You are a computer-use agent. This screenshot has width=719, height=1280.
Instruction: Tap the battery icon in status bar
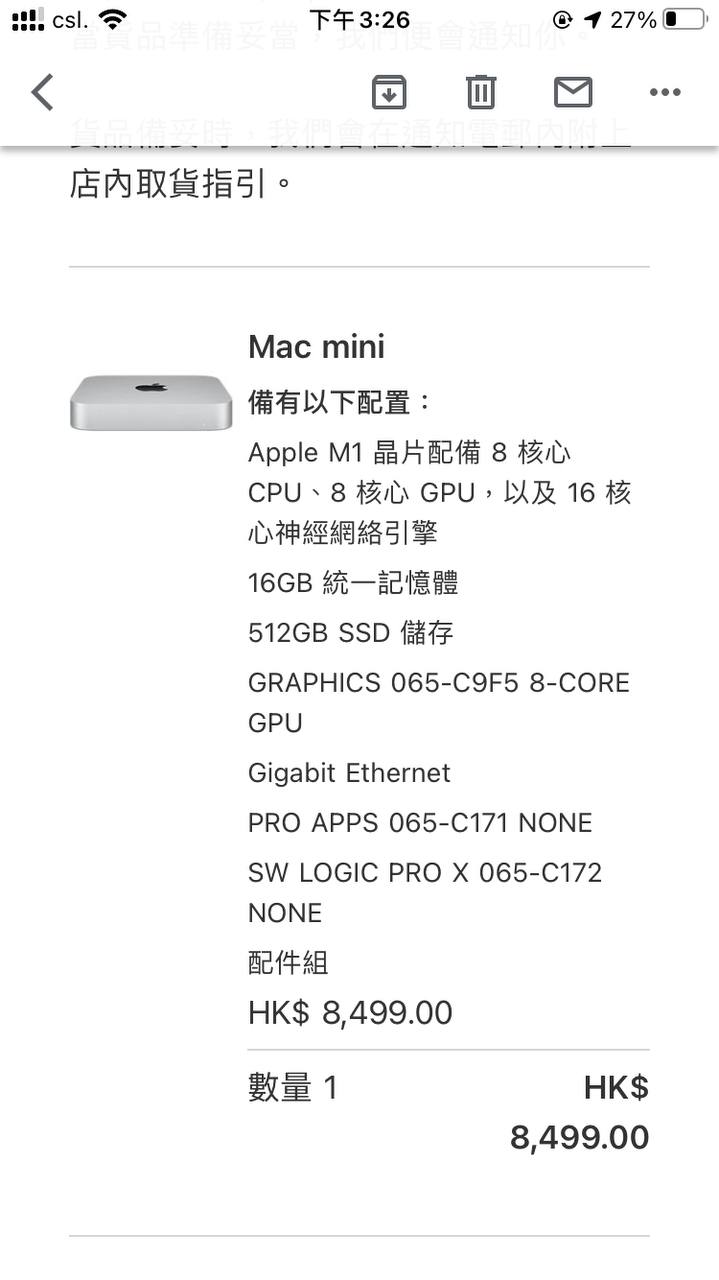685,19
